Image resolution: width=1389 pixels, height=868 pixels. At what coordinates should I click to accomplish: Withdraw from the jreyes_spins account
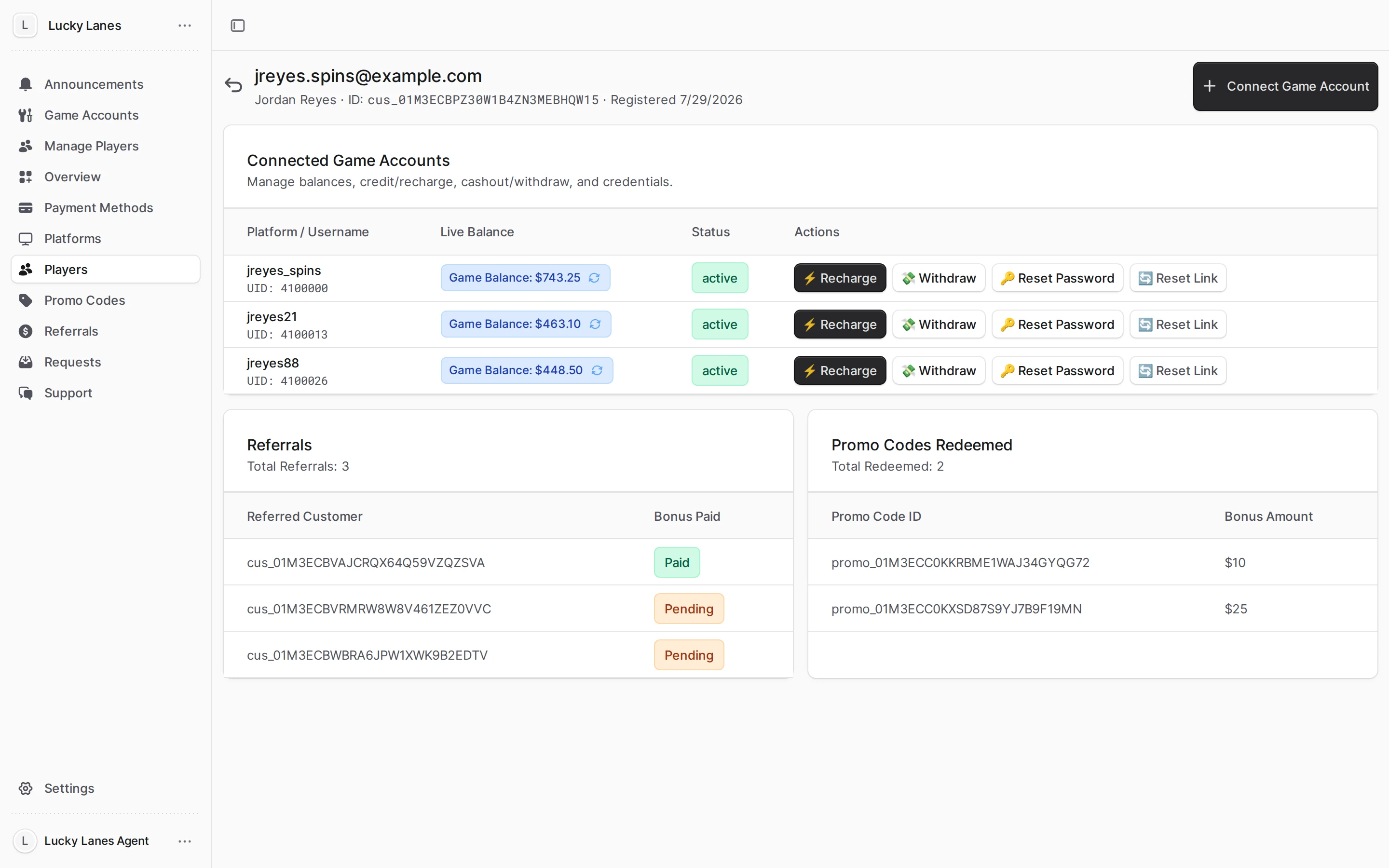coord(939,278)
